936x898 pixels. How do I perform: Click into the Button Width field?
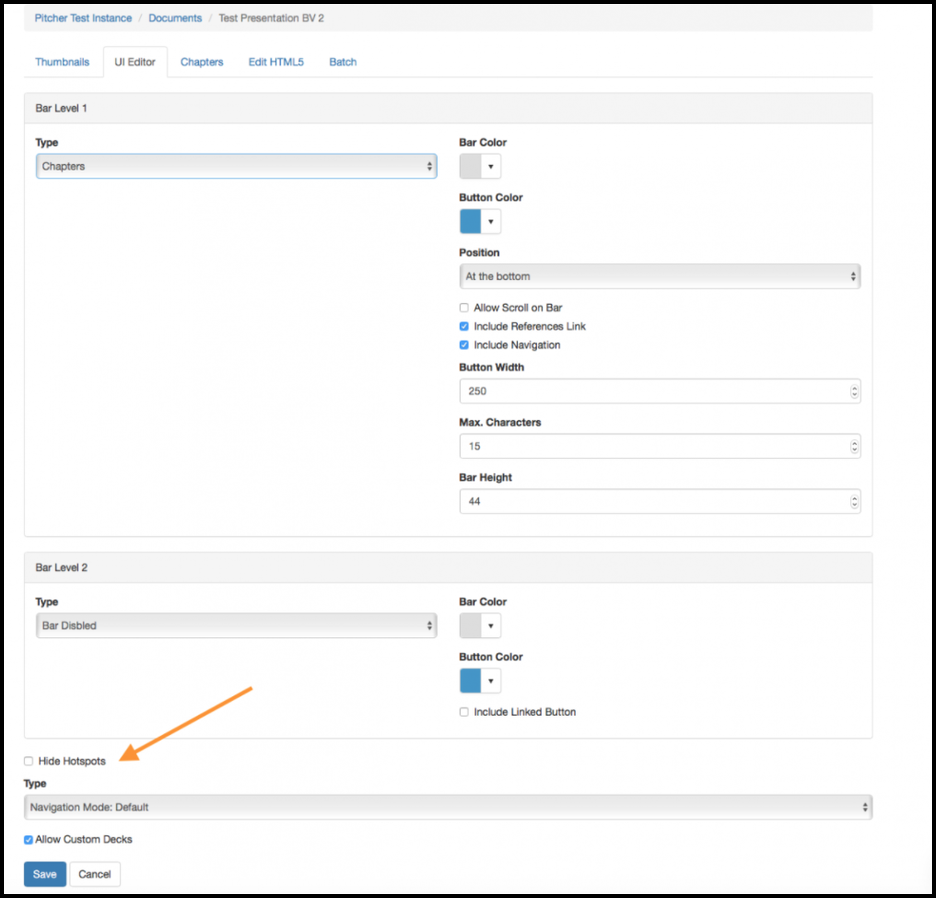[x=650, y=392]
